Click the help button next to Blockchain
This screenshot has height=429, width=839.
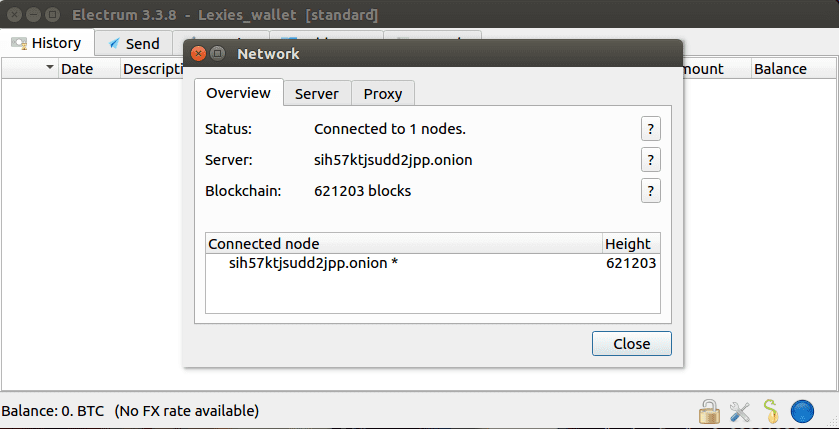651,191
